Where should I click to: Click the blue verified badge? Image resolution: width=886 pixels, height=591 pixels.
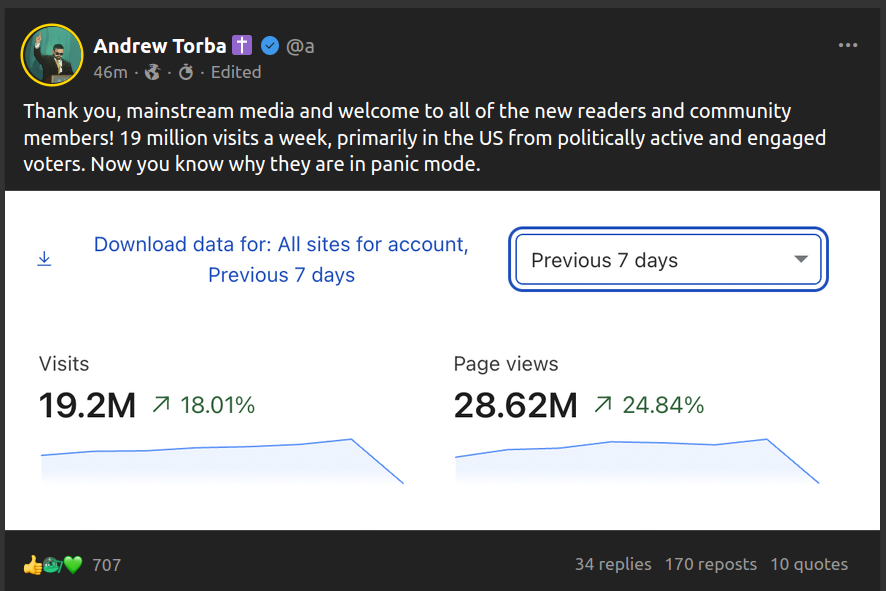270,45
